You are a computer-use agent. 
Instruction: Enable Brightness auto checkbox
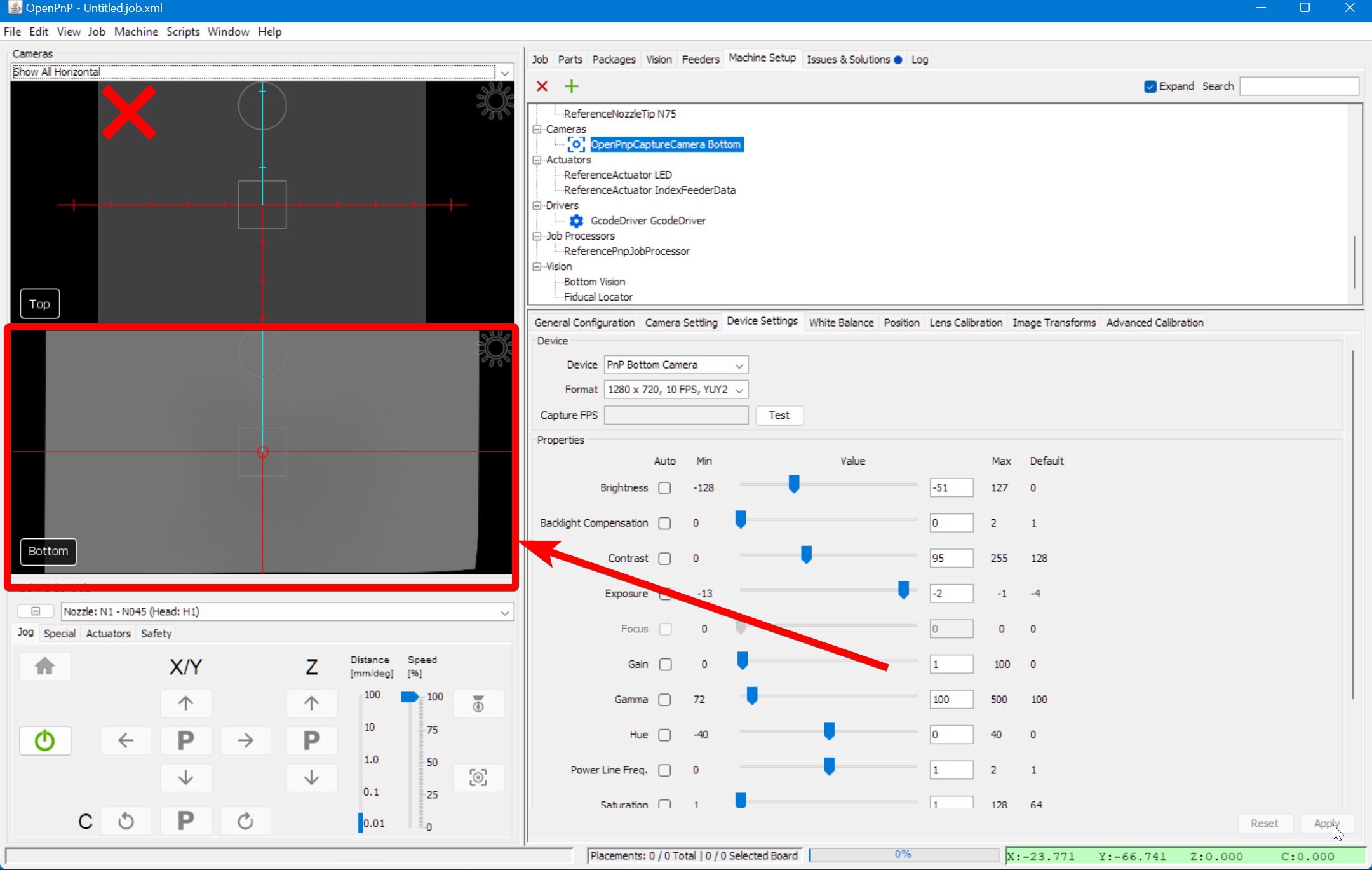point(664,488)
